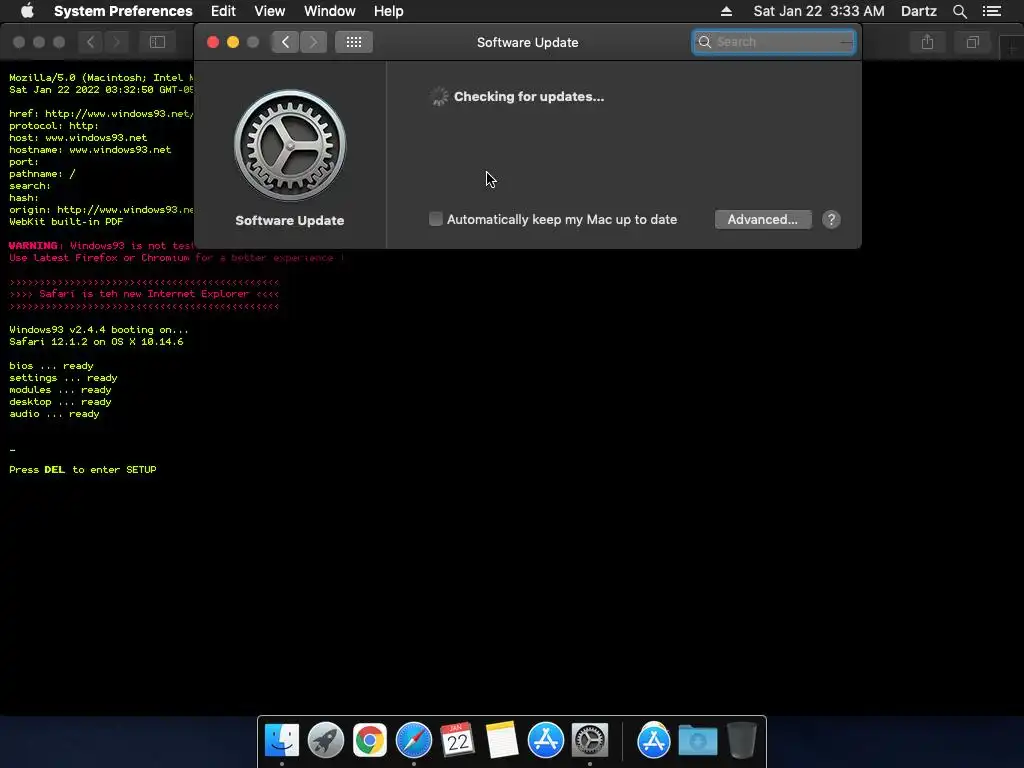
Task: Click 'modules ... ready' line
Action: pyautogui.click(x=60, y=390)
